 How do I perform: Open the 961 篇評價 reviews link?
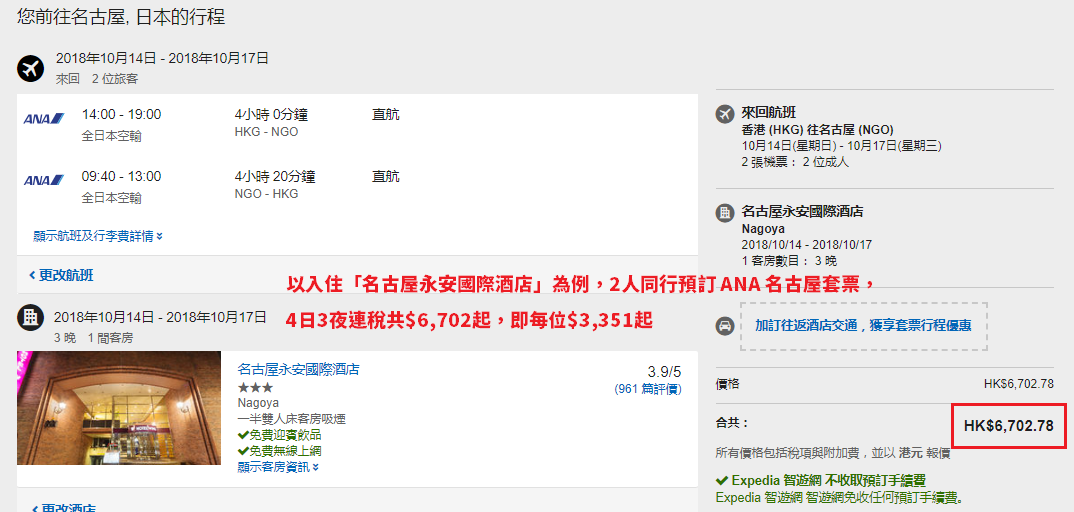click(648, 389)
